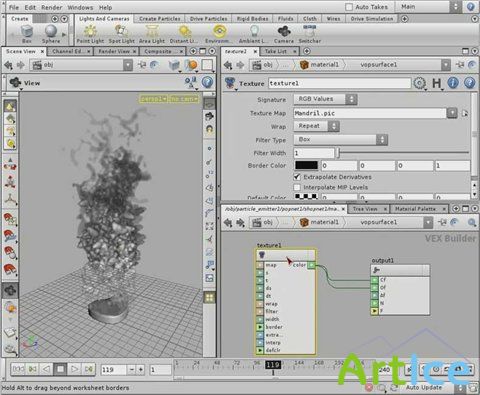This screenshot has height=395, width=480.
Task: Play the animation in reverse
Action: click(46, 369)
